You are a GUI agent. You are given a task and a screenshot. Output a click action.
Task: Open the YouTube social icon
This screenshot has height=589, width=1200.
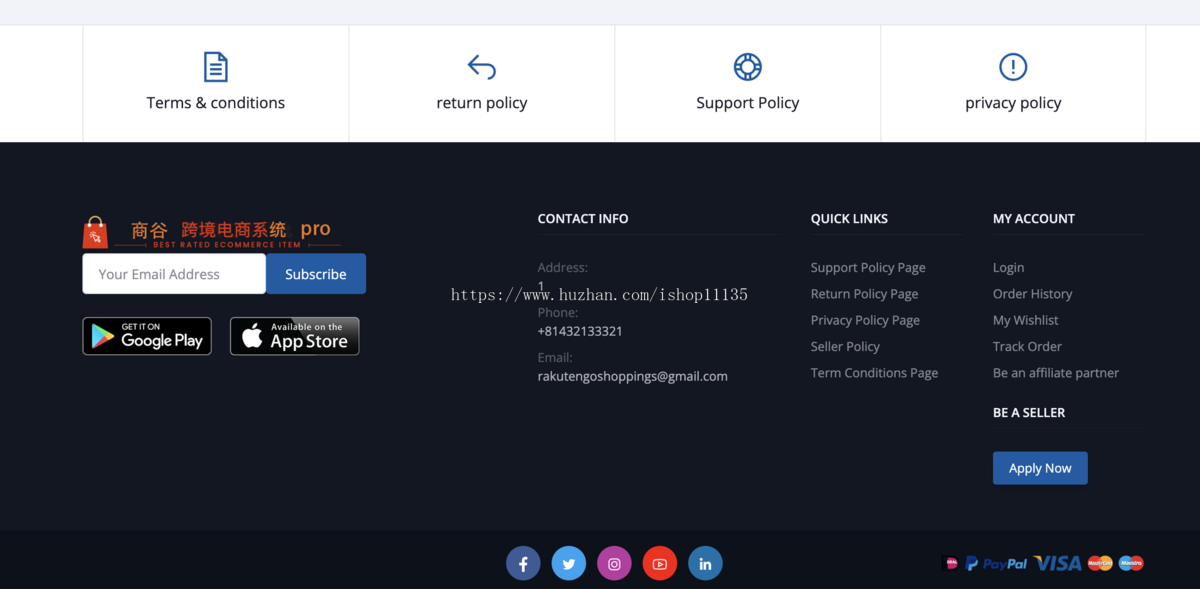(x=660, y=564)
